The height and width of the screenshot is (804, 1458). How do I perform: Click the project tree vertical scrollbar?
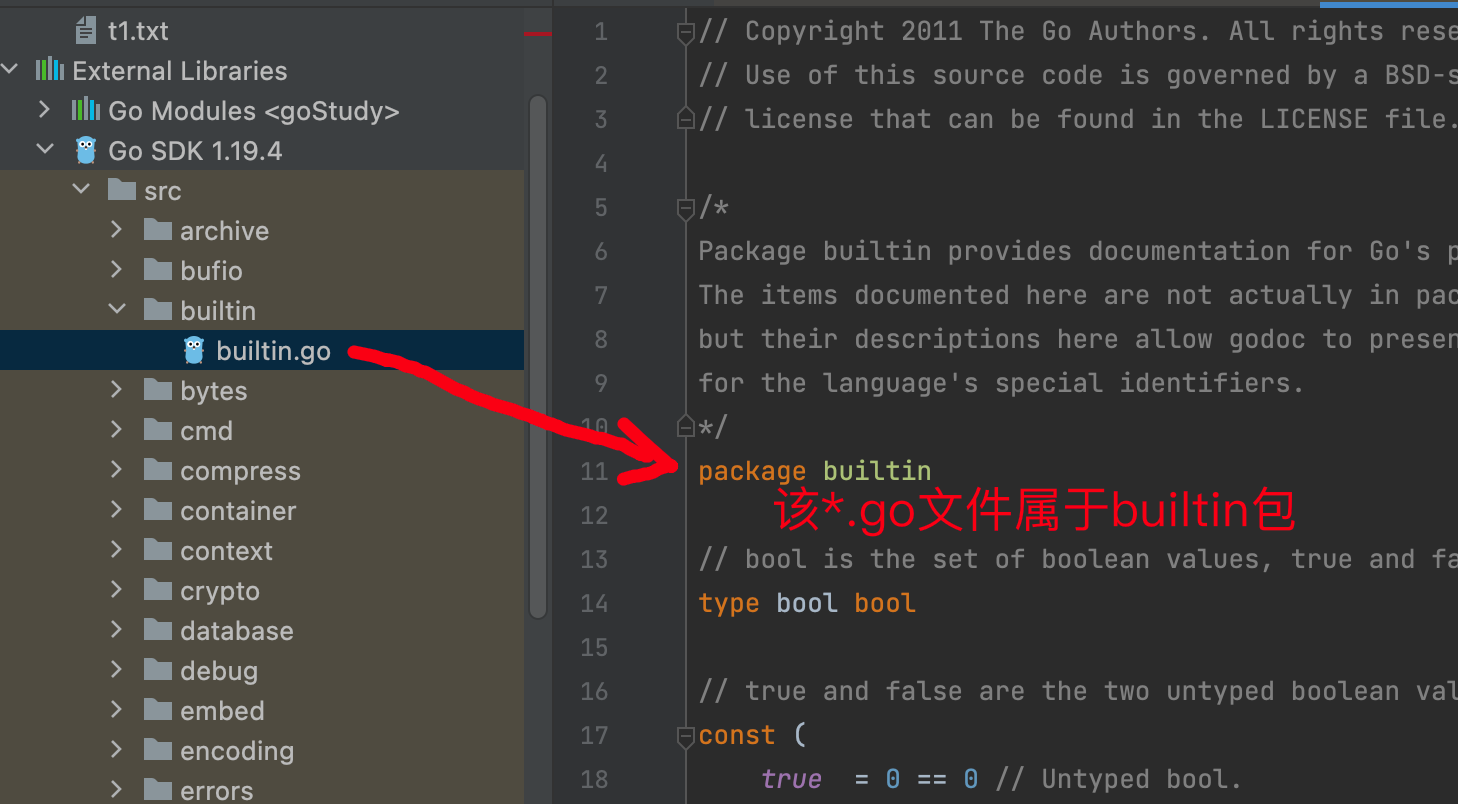(x=538, y=350)
